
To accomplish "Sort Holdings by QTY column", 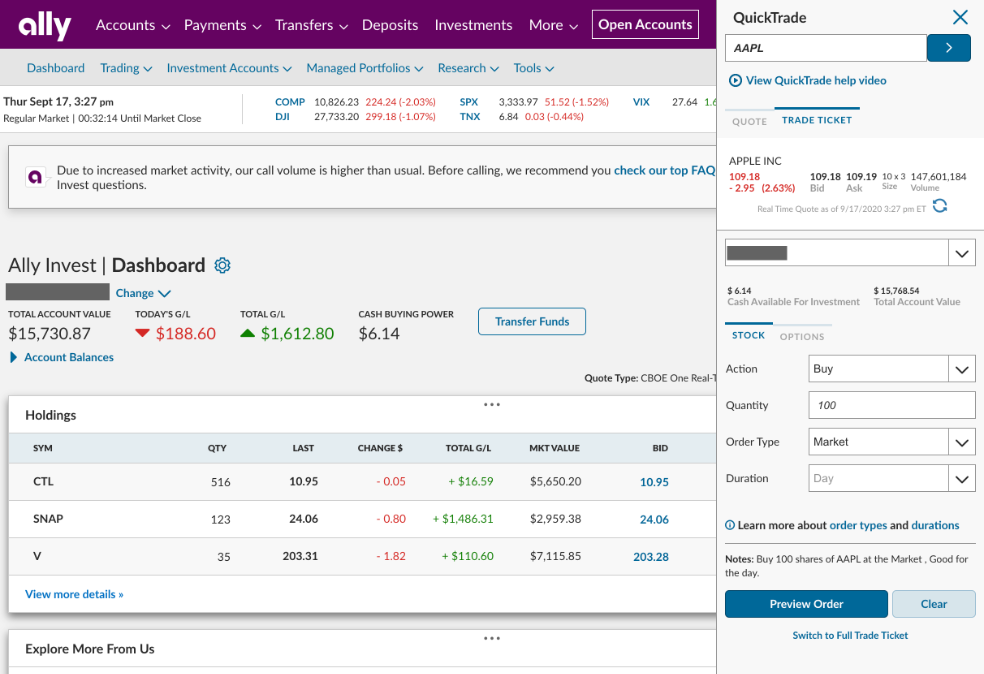I will point(217,448).
